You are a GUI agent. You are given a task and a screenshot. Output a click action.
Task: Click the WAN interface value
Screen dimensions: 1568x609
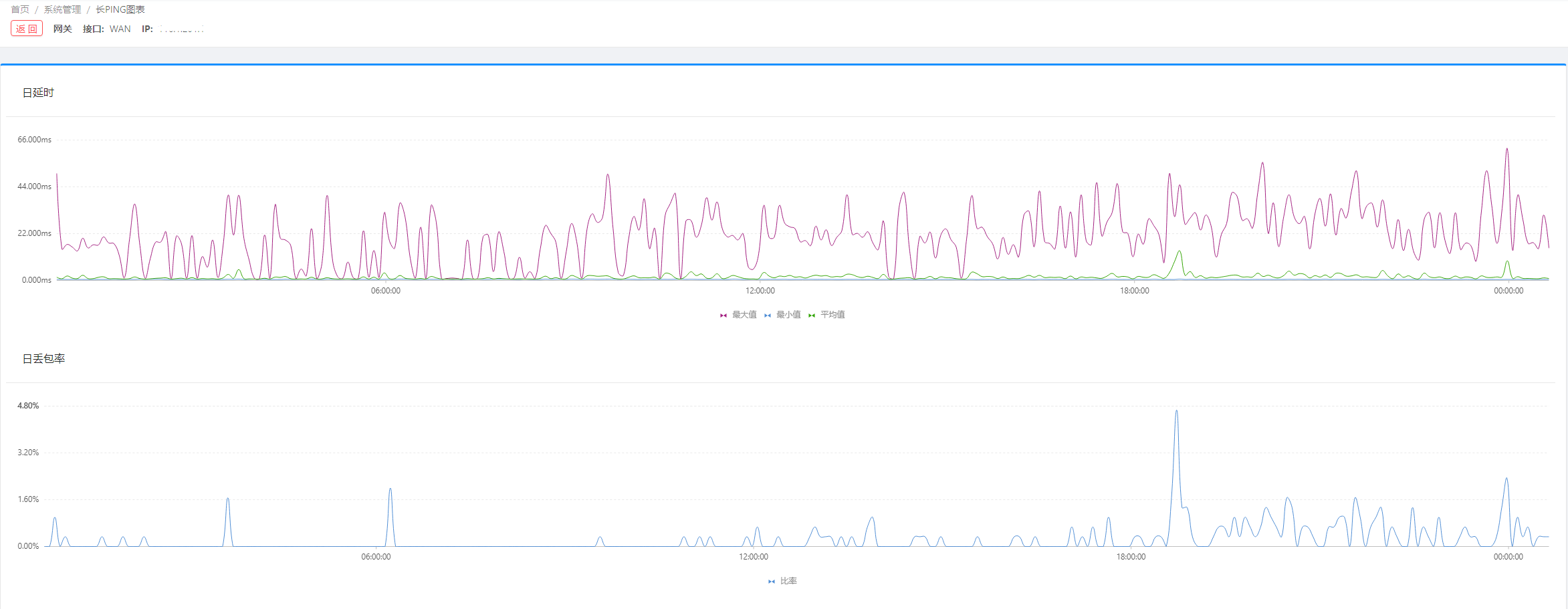[120, 29]
